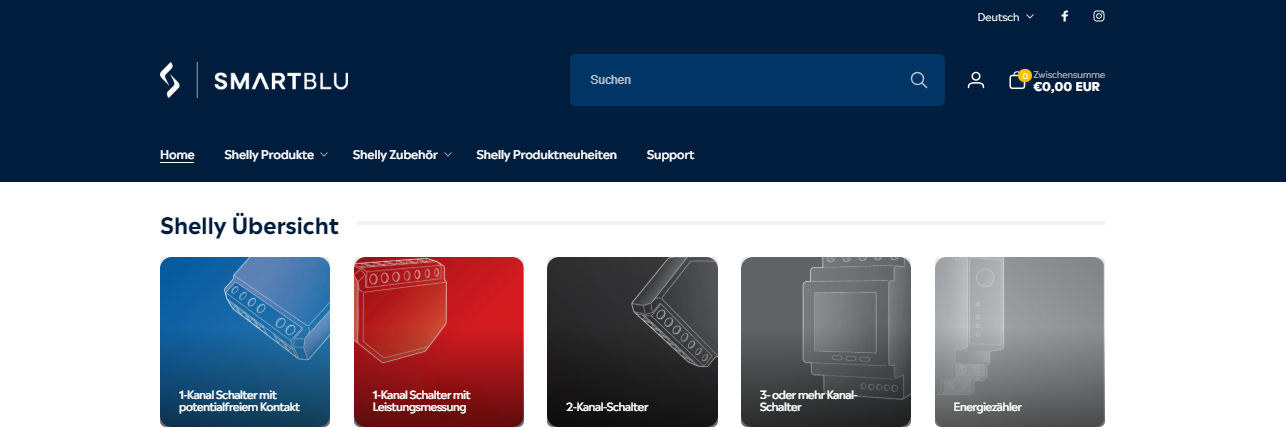Click the Shelly Übersicht heading
Viewport: 1286px width, 428px height.
[x=249, y=226]
